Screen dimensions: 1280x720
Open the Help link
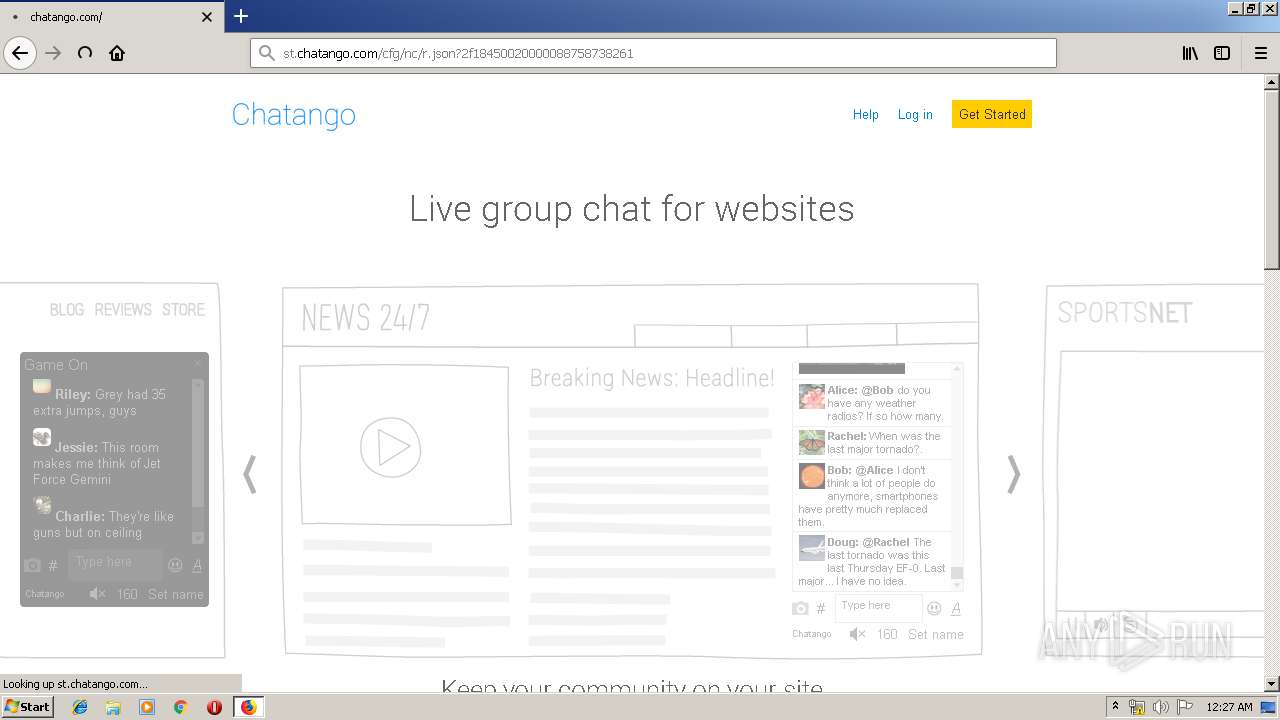pos(865,114)
